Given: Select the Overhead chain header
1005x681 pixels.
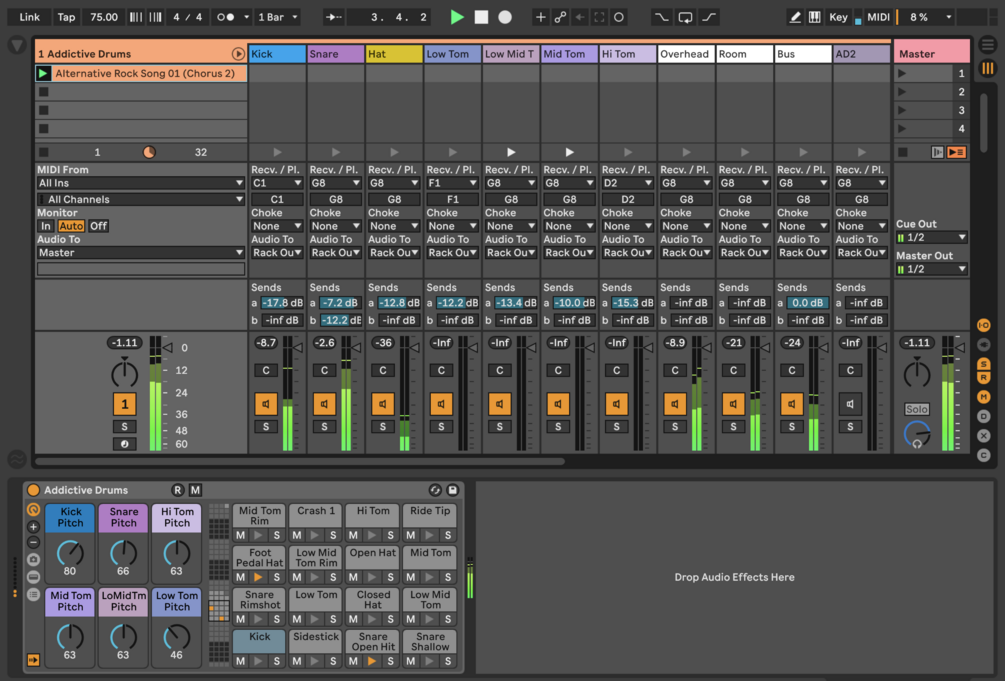Looking at the screenshot, I should (686, 54).
